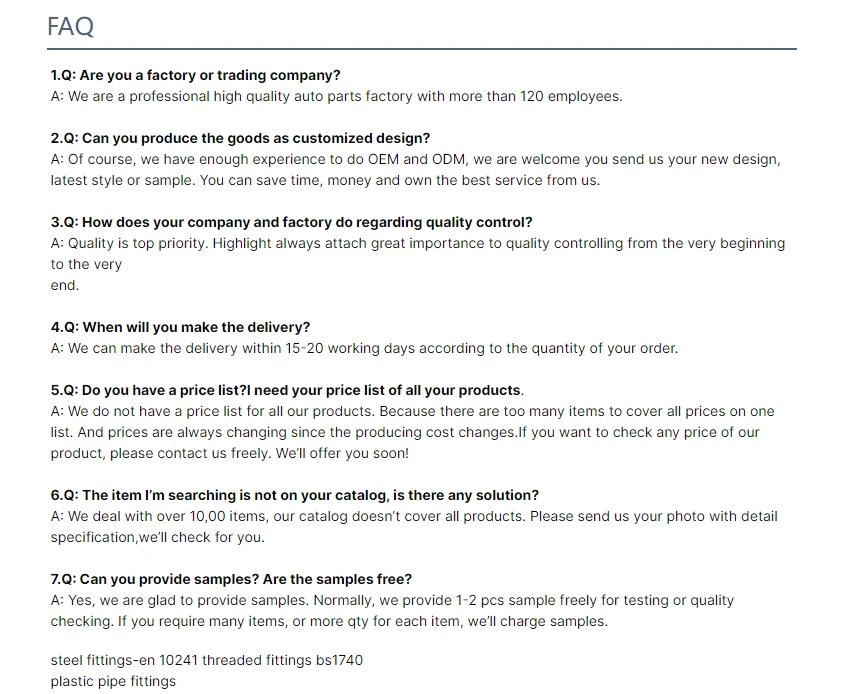Open the 'plastic pipe fittings' link
Viewport: 855px width, 694px height.
pos(113,682)
